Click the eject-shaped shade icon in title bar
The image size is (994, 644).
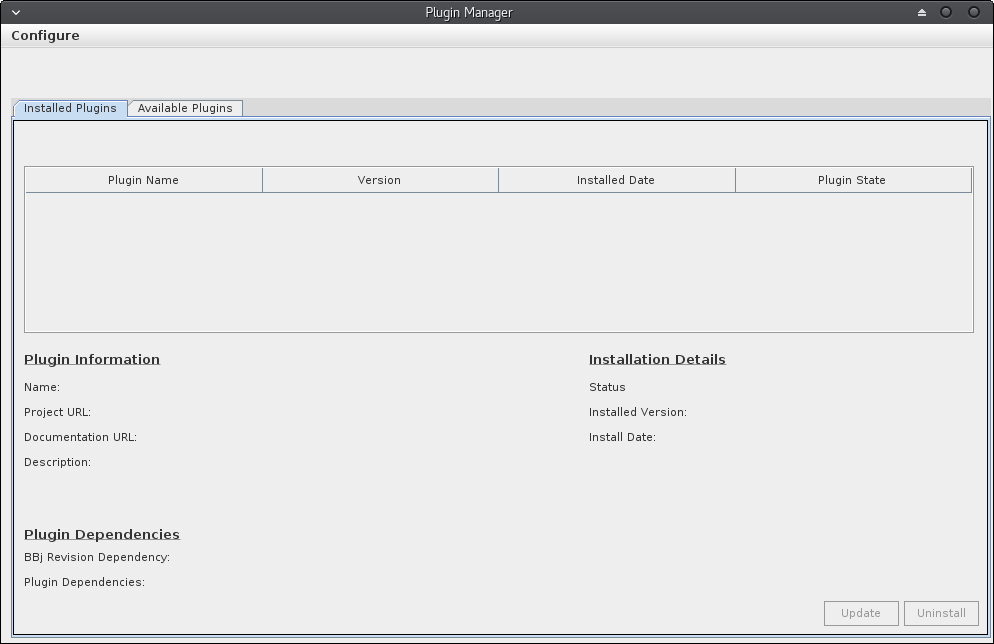(922, 12)
